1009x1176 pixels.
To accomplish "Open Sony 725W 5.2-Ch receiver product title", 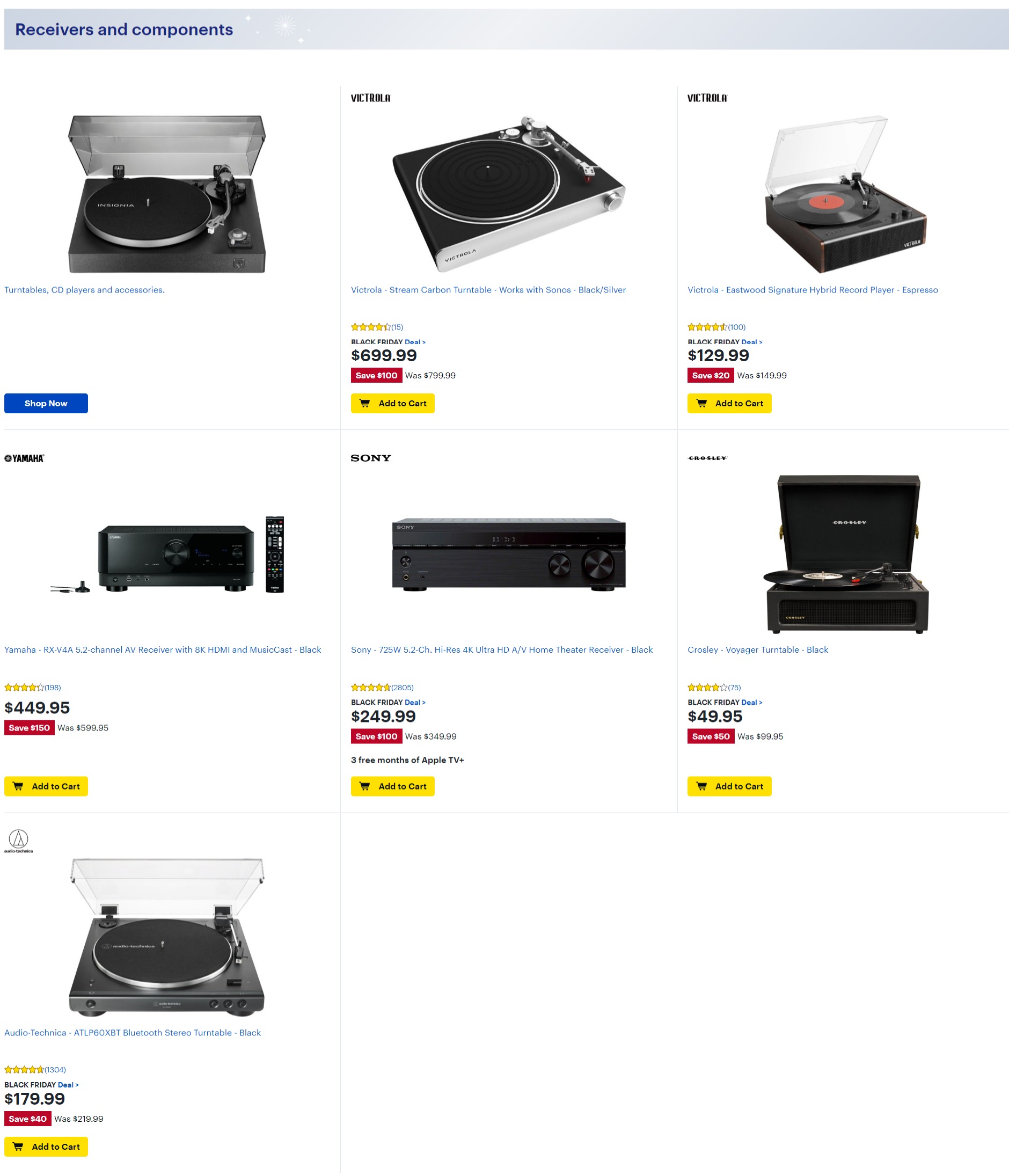I will (502, 649).
